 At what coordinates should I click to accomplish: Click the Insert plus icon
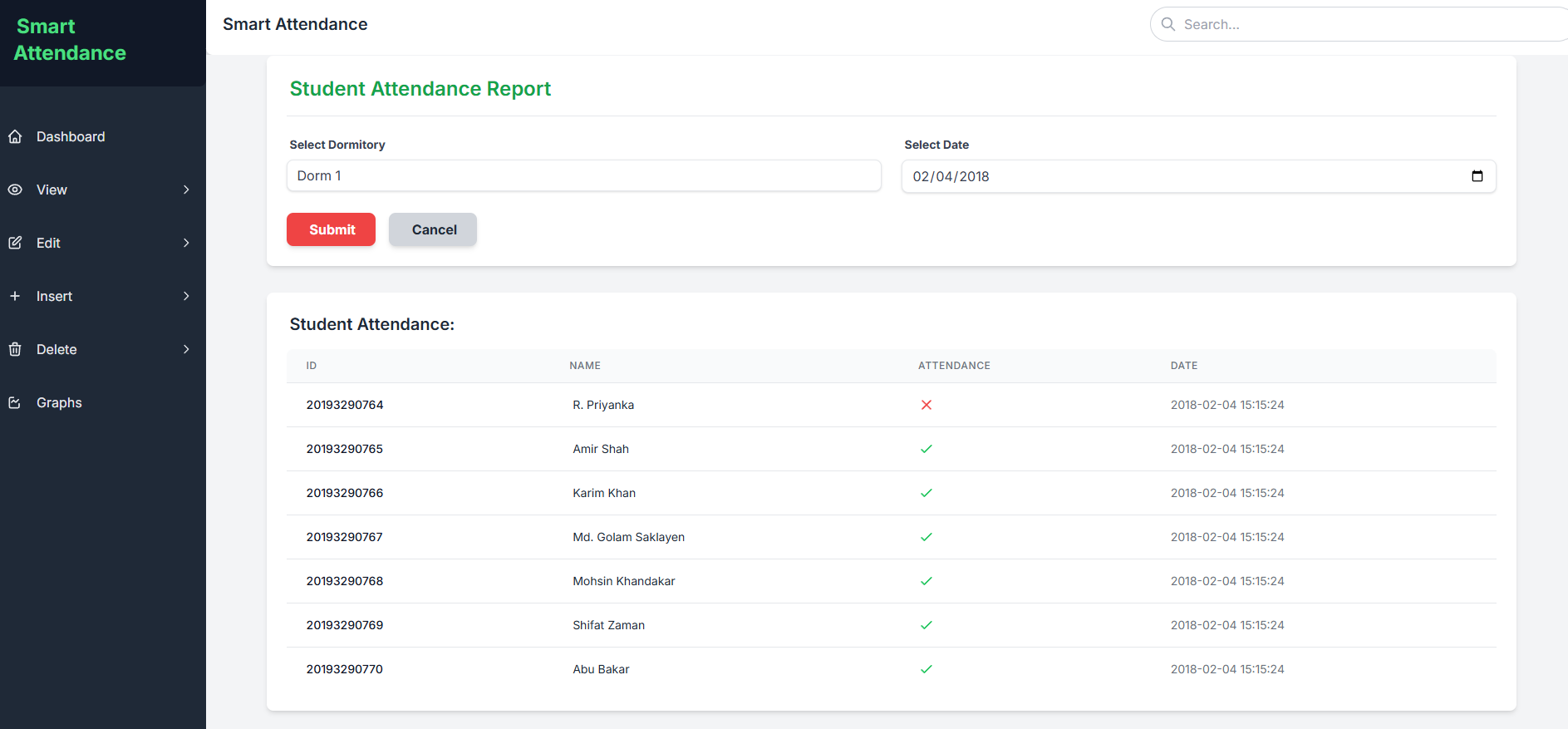click(x=15, y=296)
